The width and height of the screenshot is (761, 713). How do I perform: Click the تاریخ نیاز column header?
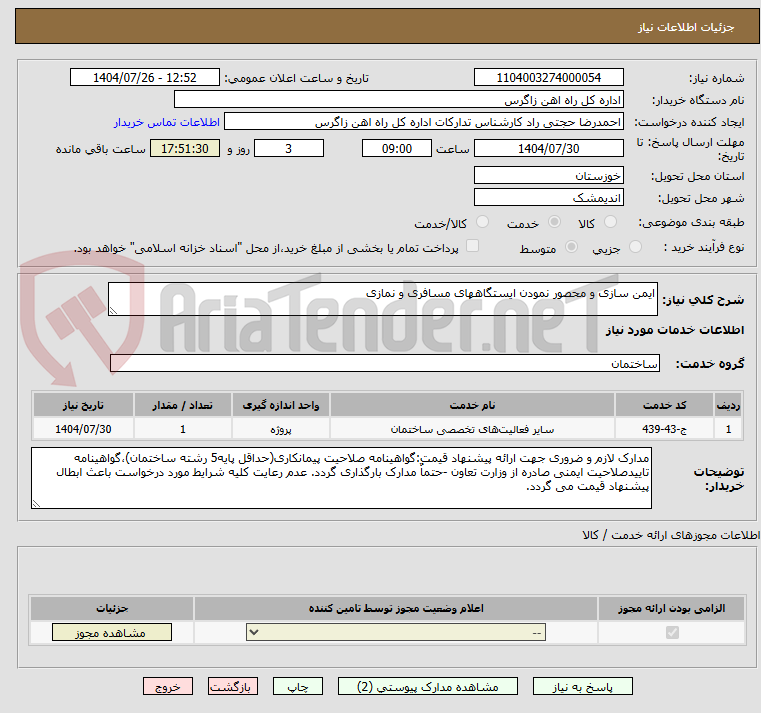tap(83, 405)
